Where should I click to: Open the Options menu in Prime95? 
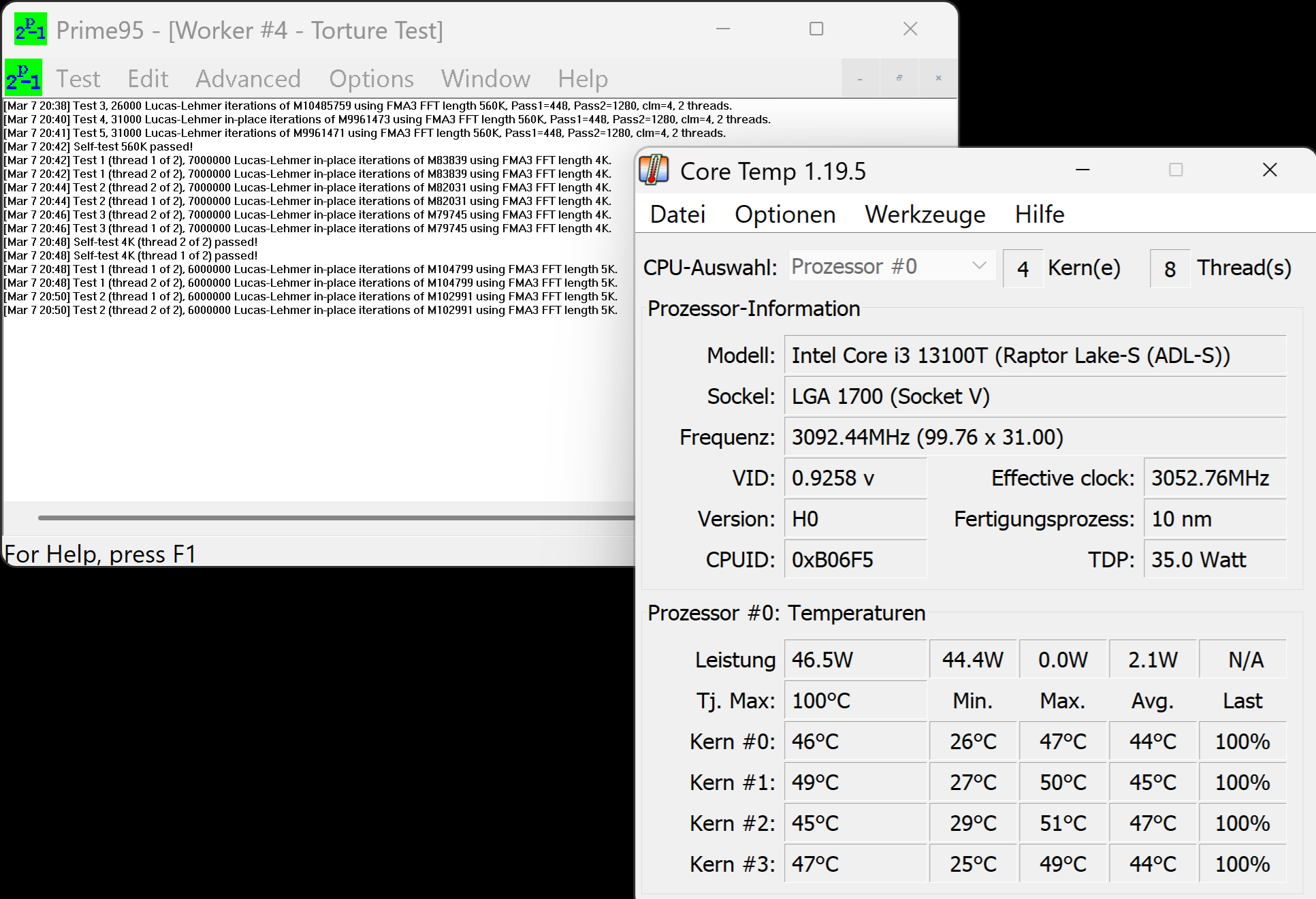(371, 79)
